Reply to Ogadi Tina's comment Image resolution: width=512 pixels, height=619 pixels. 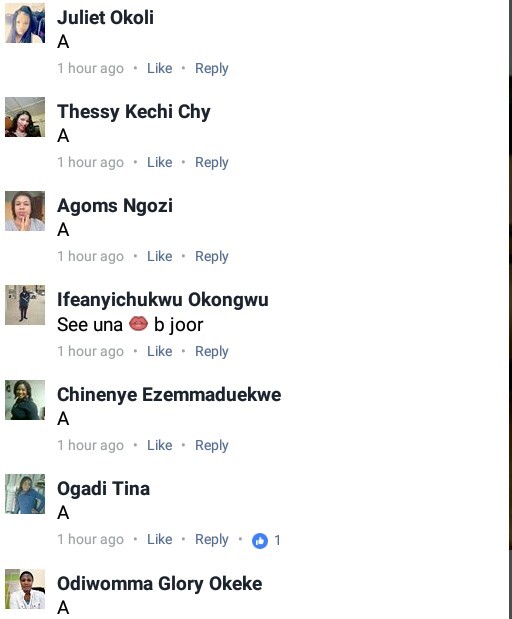click(x=212, y=540)
